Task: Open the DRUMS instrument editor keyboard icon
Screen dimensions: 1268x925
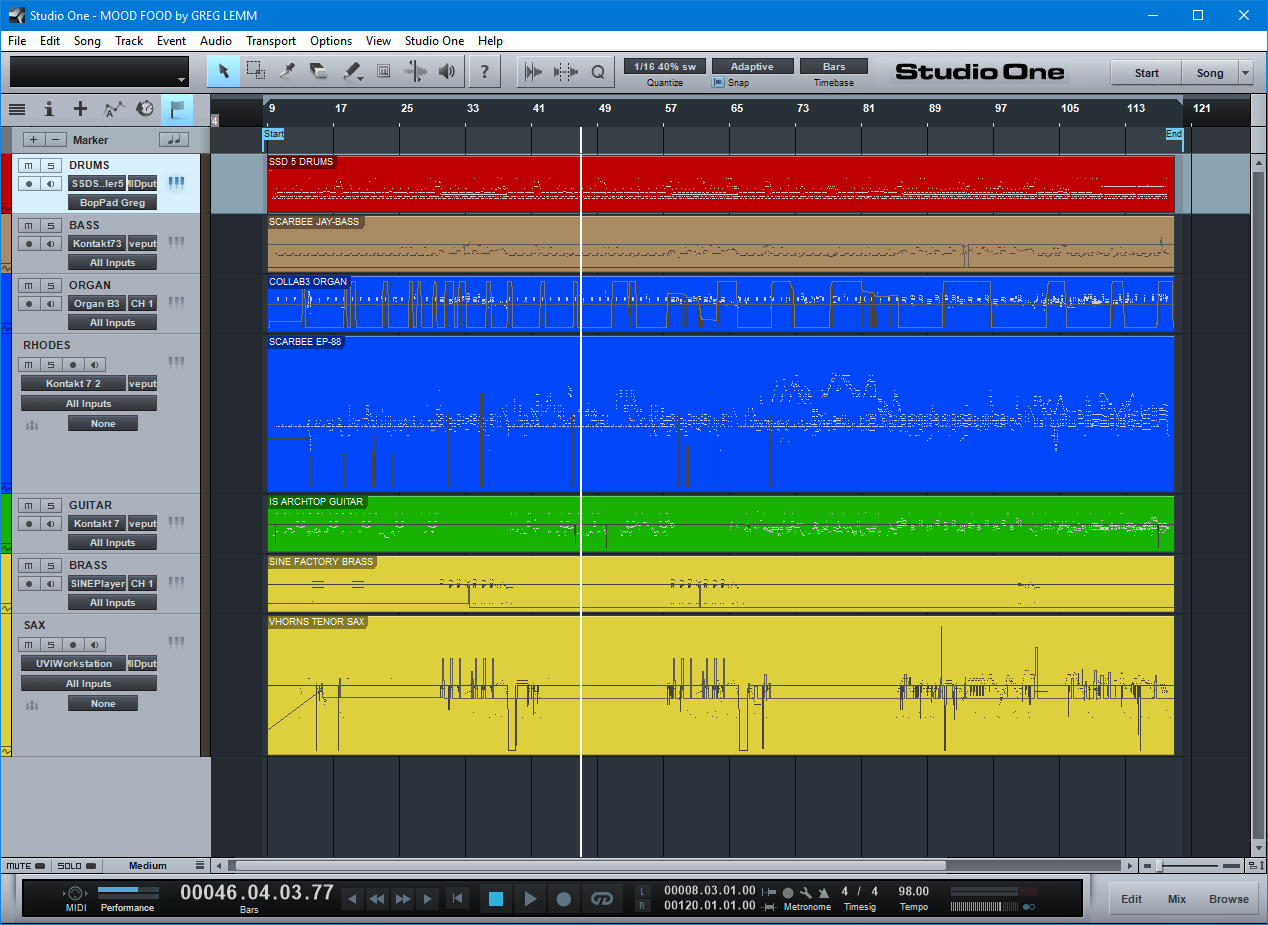Action: tap(176, 183)
